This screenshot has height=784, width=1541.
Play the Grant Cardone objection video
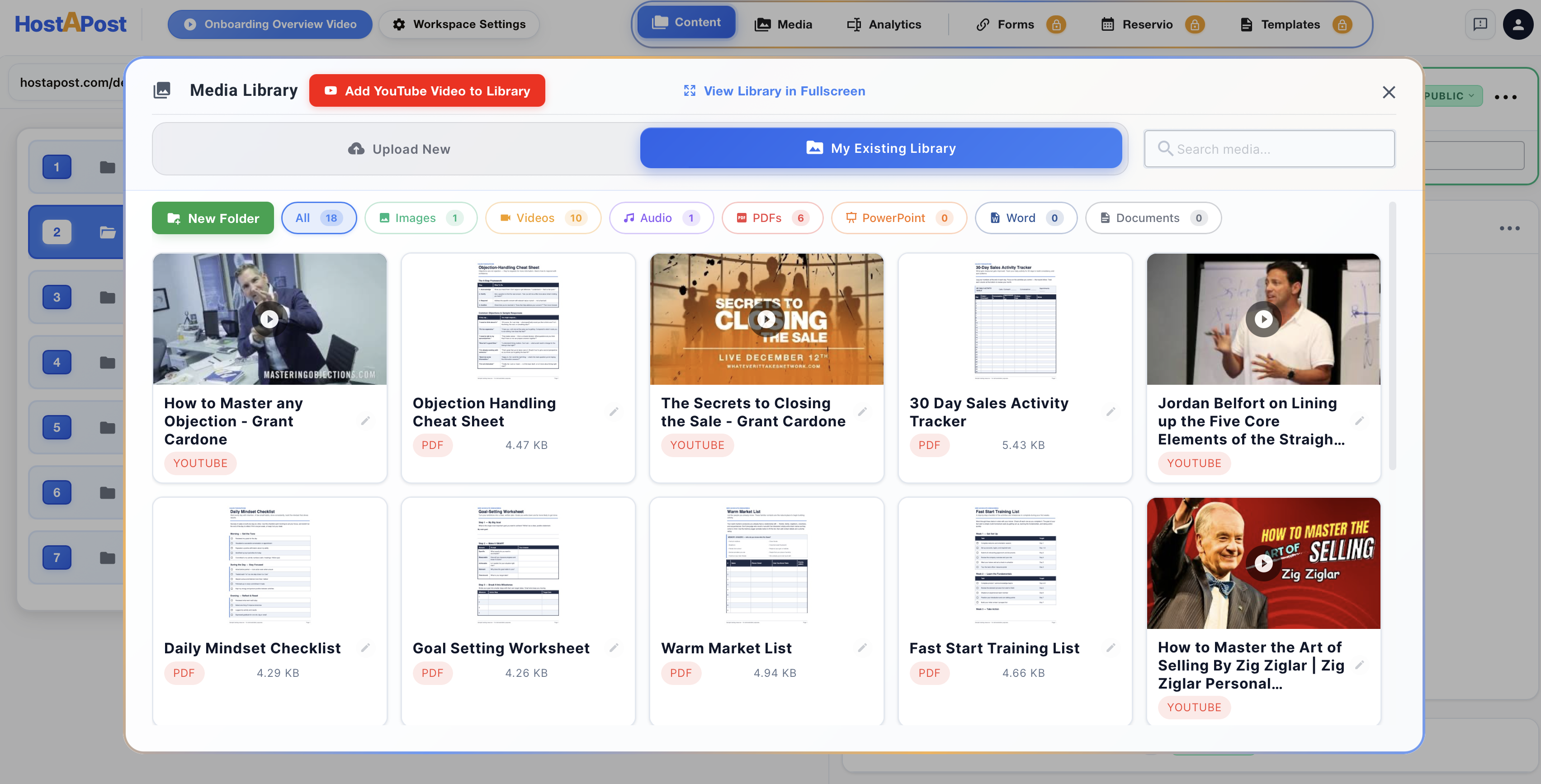click(x=269, y=319)
